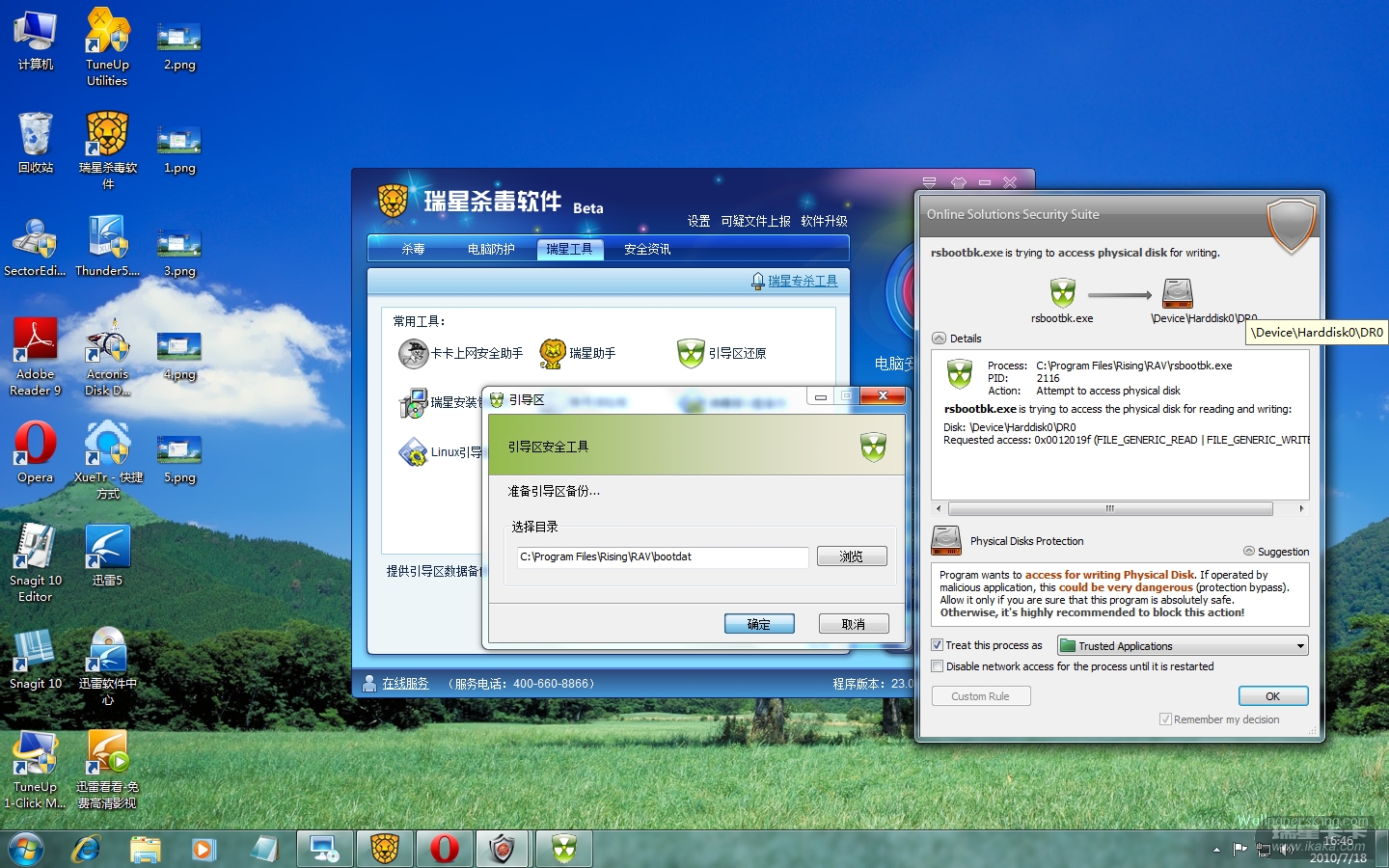This screenshot has width=1389, height=868.
Task: Open the 瑞星专杀工具 link
Action: (x=803, y=282)
